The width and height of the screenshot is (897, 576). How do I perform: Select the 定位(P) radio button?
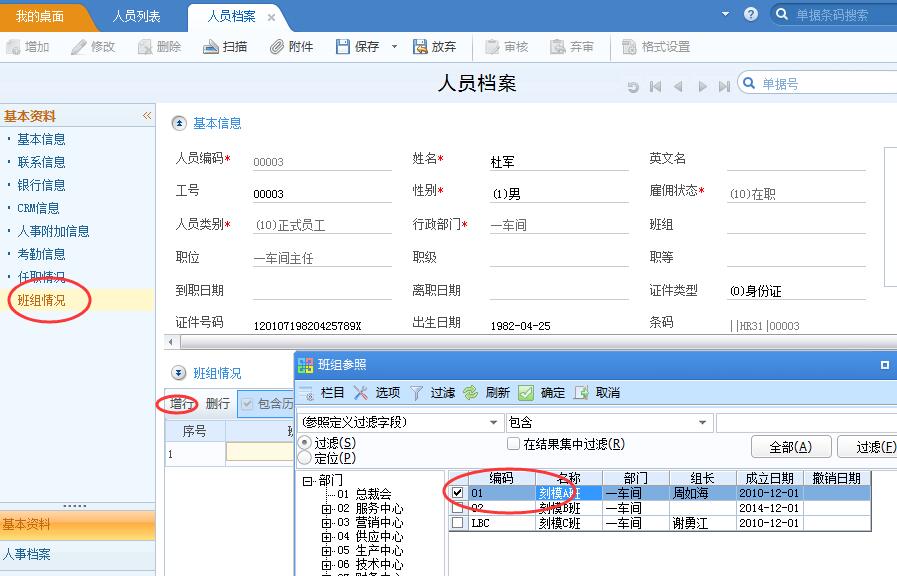305,458
